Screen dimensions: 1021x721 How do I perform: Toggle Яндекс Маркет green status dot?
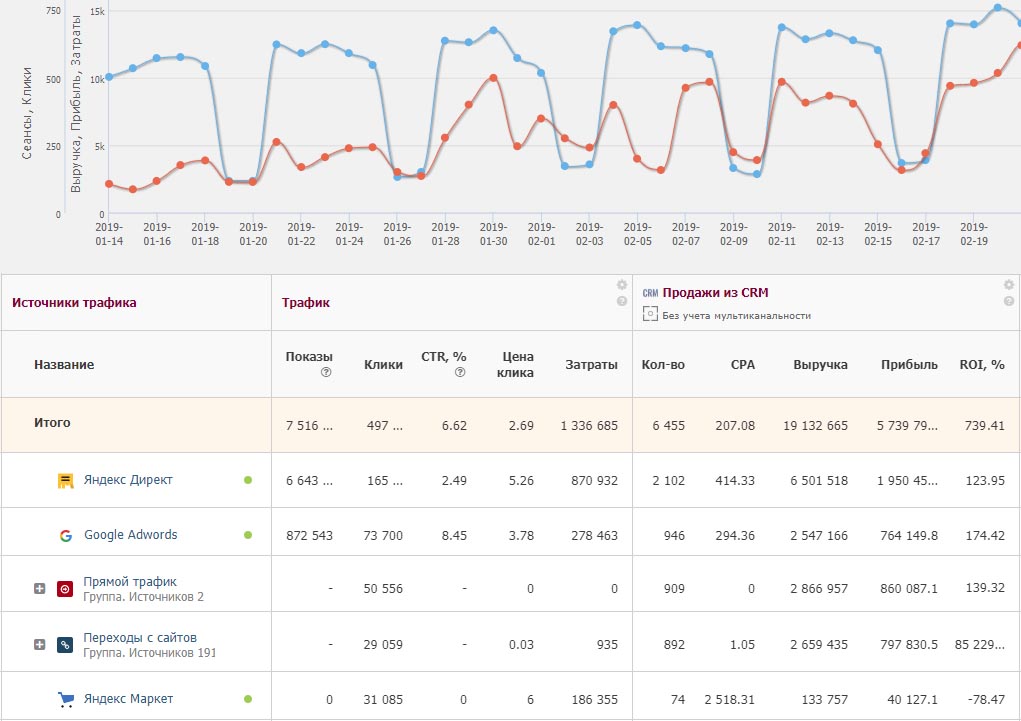tap(248, 699)
